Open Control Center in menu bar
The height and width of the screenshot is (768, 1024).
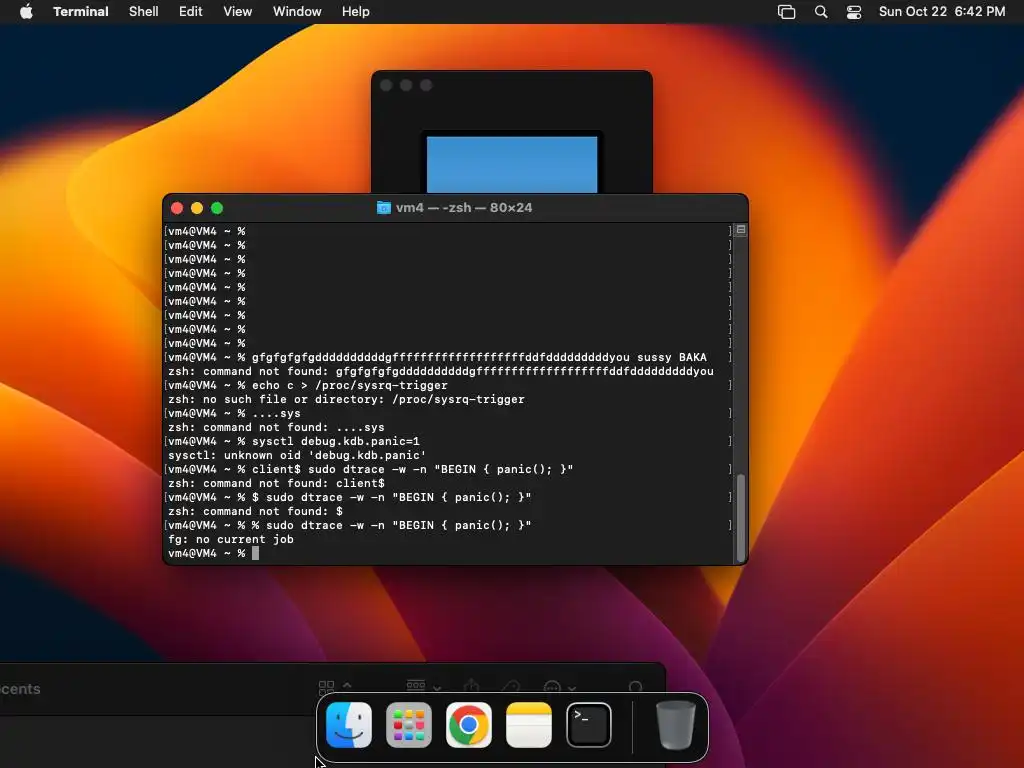(x=854, y=12)
